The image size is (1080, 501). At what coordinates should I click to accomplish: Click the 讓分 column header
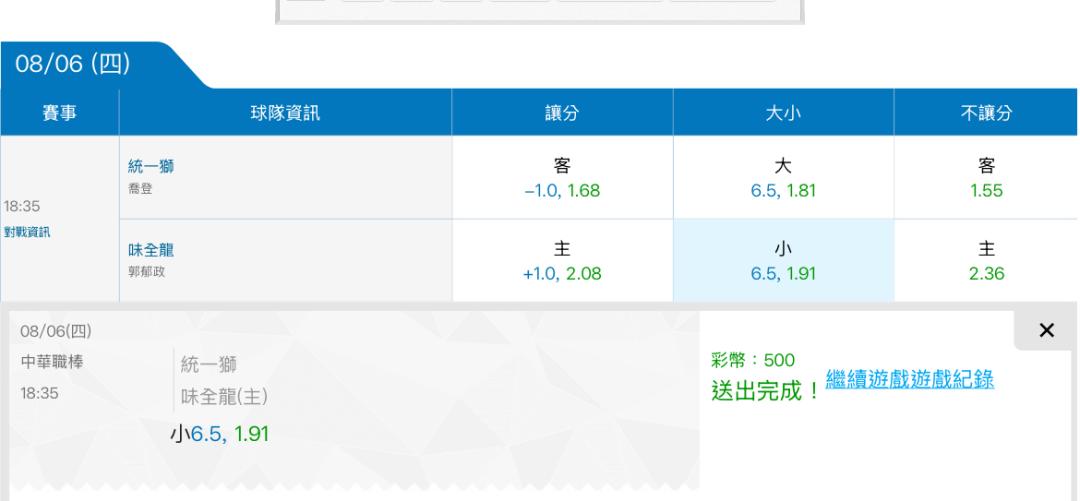click(562, 112)
